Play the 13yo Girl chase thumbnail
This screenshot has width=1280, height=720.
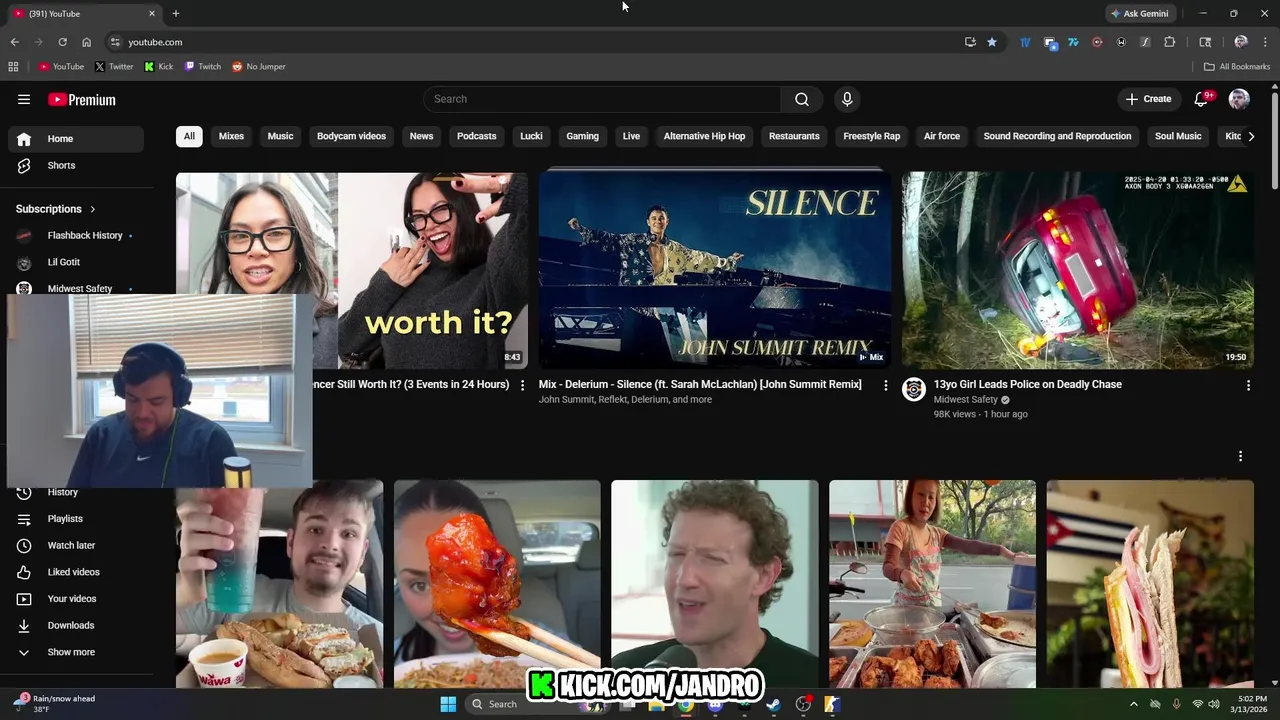pos(1077,270)
